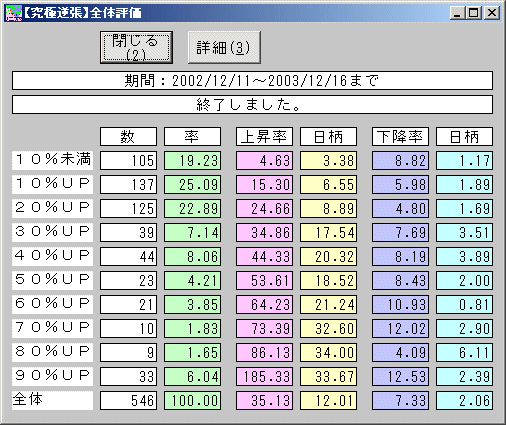Click the green rate cell 25.09
Screen dimensions: 506x425
192,184
